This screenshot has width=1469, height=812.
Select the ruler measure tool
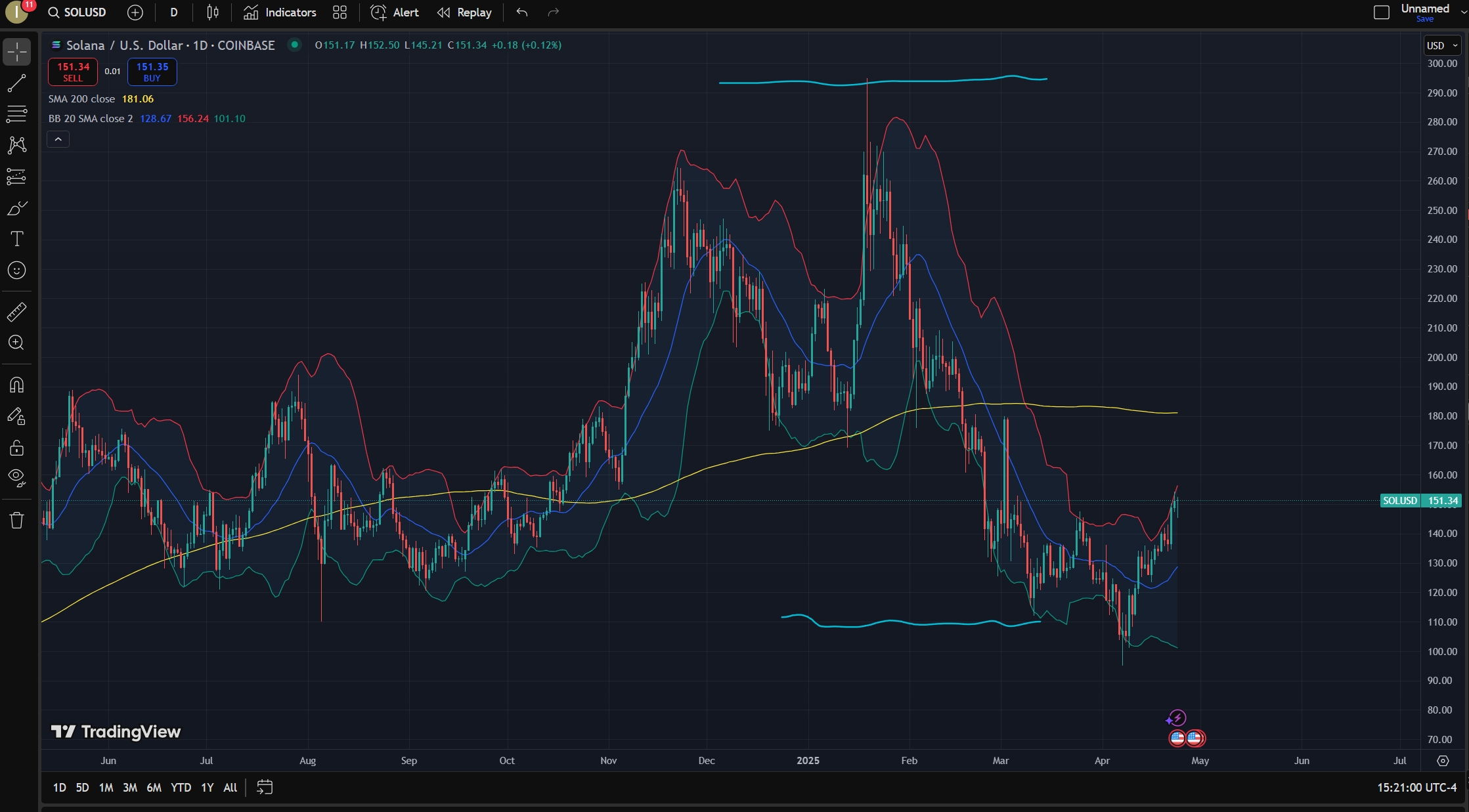tap(16, 311)
